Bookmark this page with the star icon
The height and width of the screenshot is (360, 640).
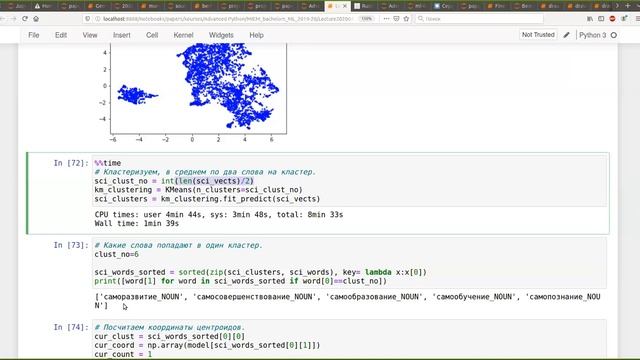(406, 19)
